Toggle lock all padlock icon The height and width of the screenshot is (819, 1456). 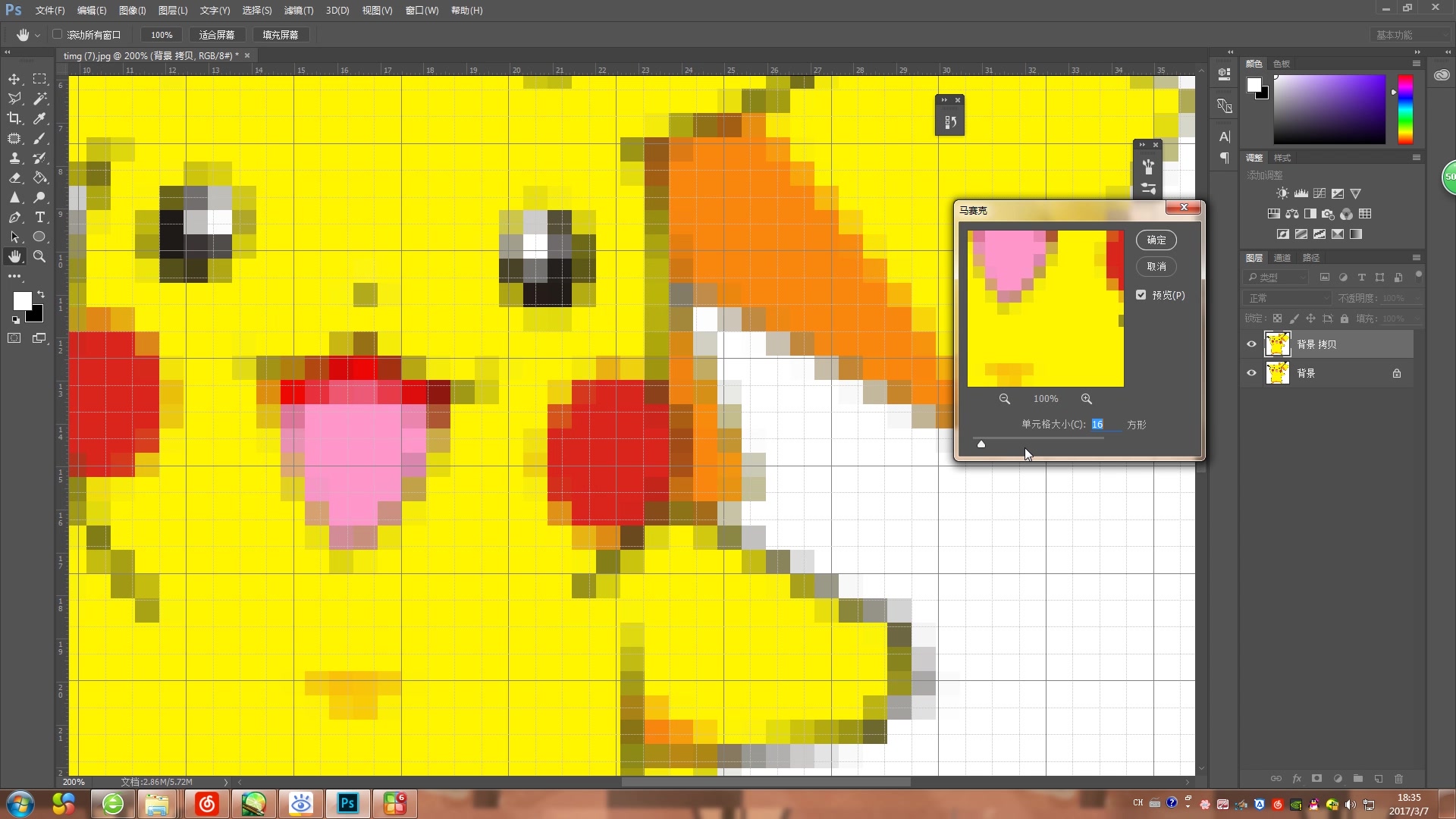point(1344,318)
